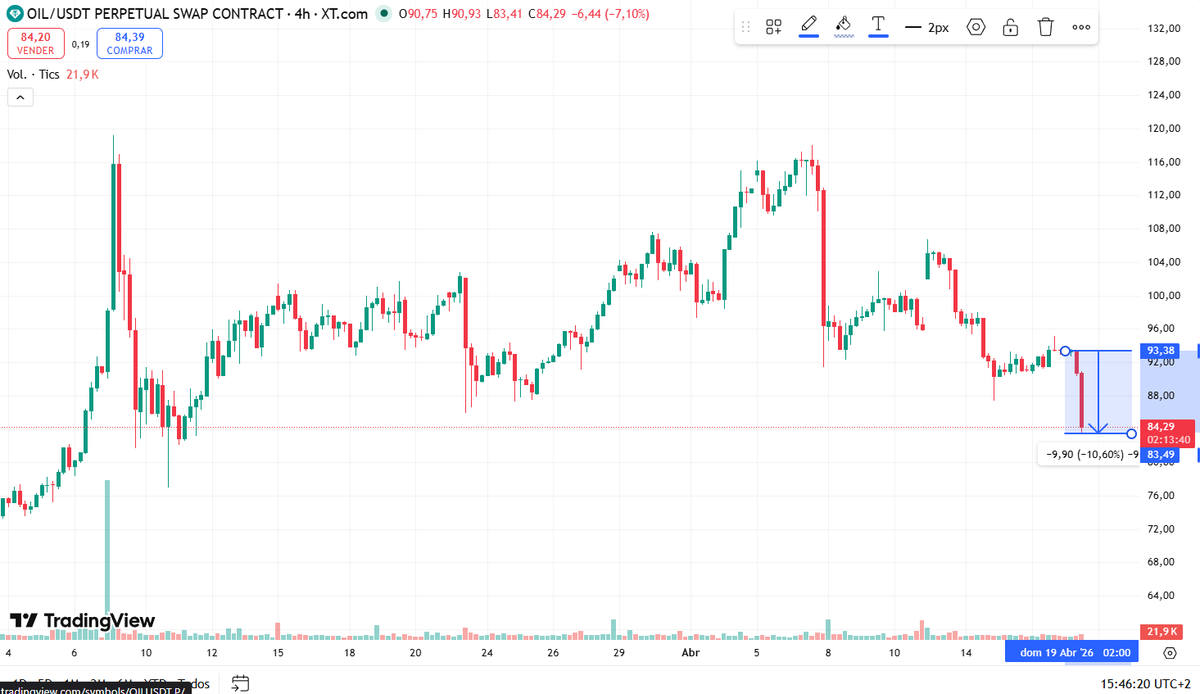Open drawing templates icon in floating toolbar
Screen dimensions: 1200x694
[774, 28]
